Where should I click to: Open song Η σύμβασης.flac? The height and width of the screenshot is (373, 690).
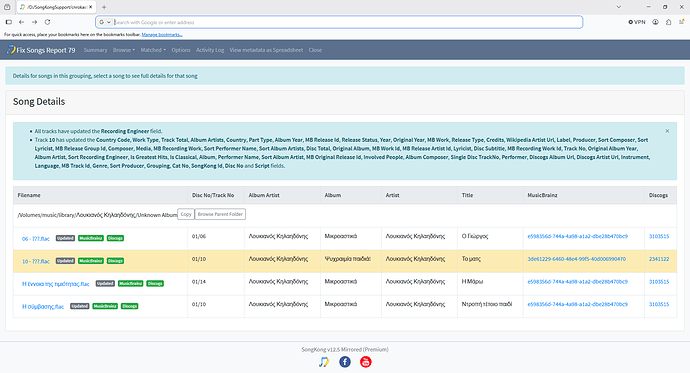tap(43, 307)
